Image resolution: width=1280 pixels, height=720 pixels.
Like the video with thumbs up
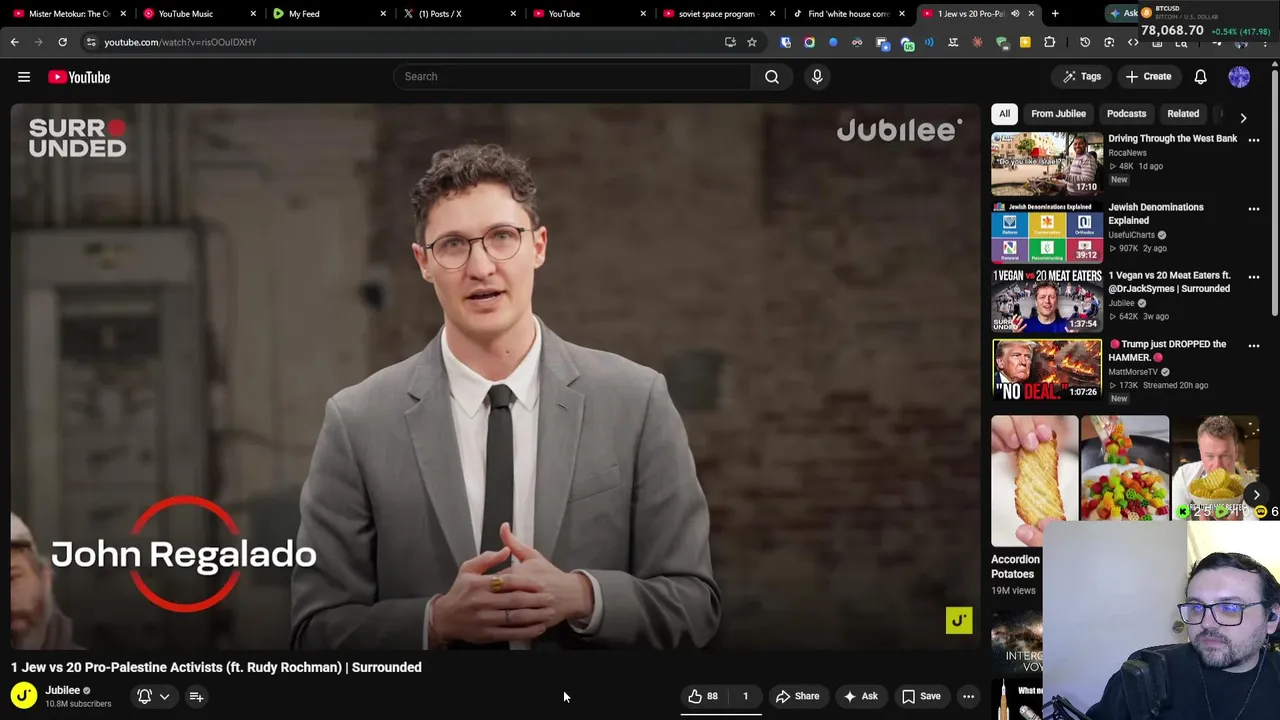[x=703, y=696]
